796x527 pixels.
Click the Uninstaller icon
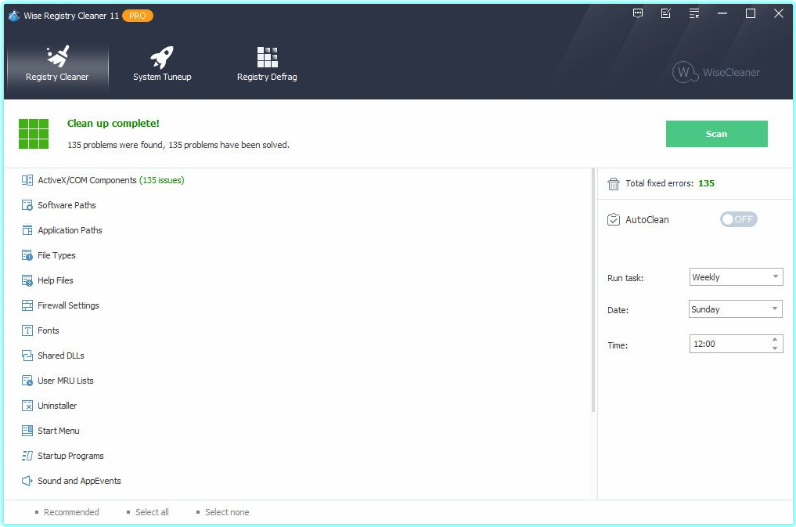coord(27,406)
